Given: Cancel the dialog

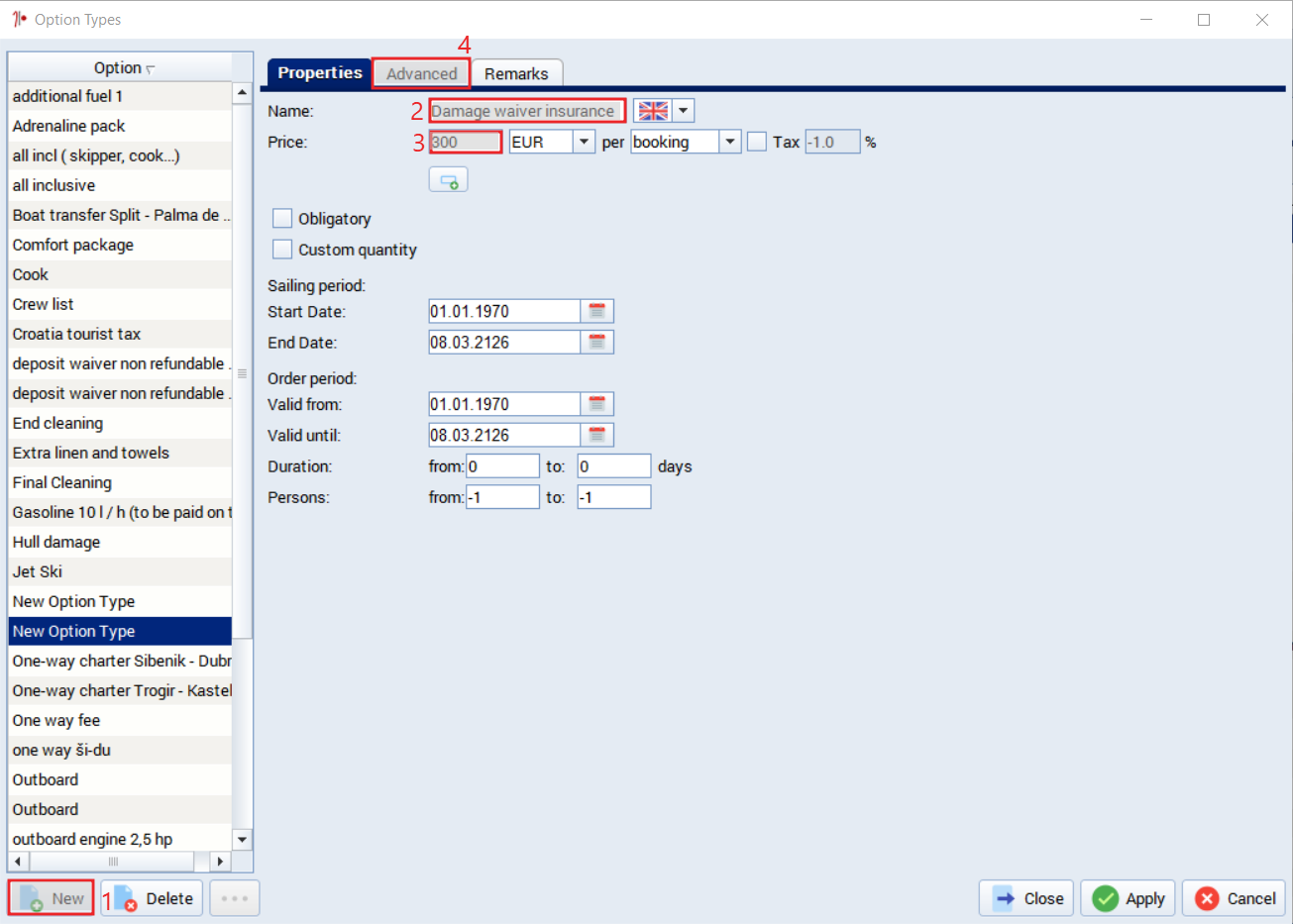Looking at the screenshot, I should click(1234, 898).
